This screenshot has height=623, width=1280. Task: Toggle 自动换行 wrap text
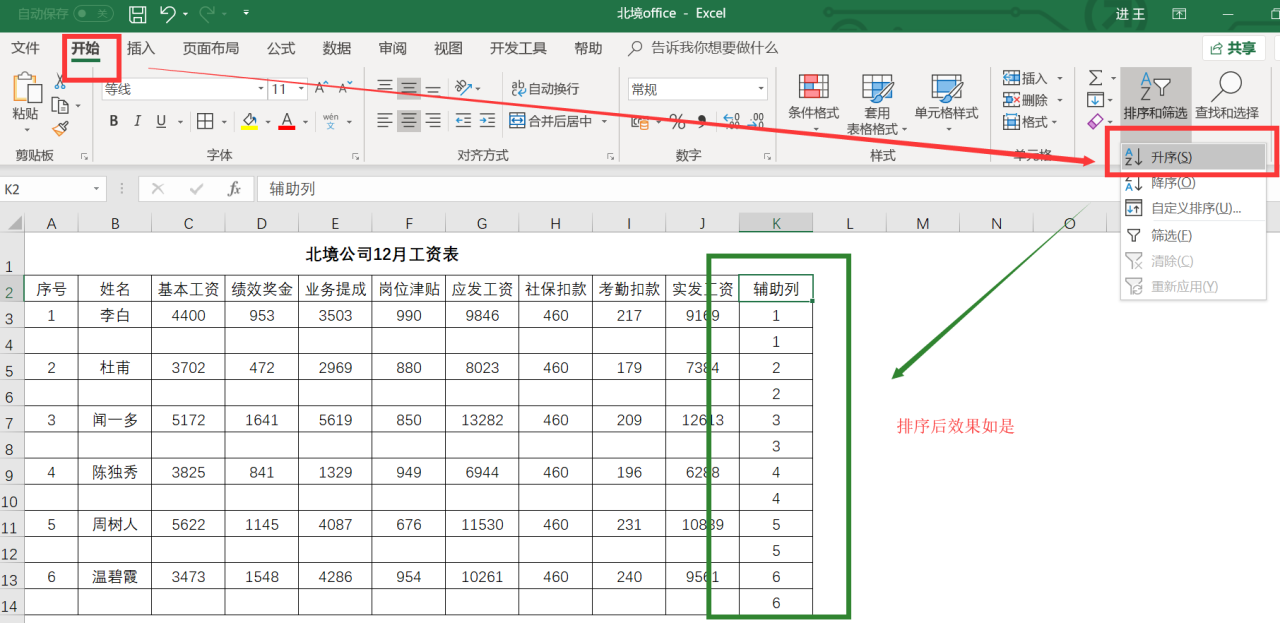544,89
